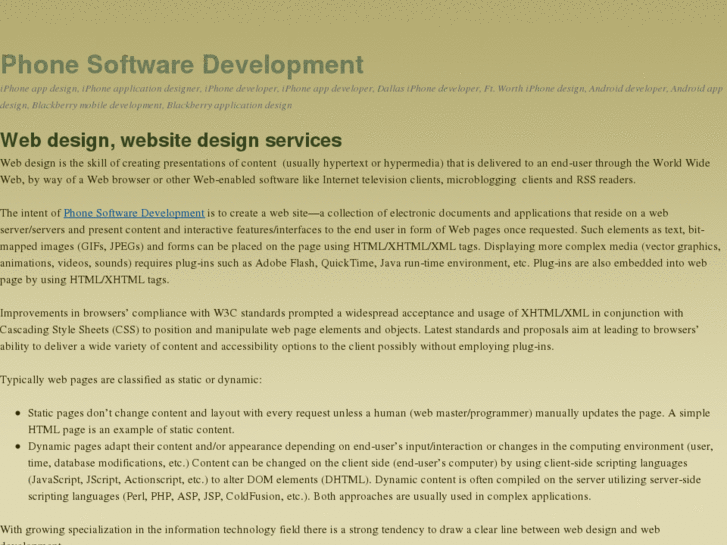727x545 pixels.
Task: Click the 'With growing specialization' paragraph
Action: [330, 534]
